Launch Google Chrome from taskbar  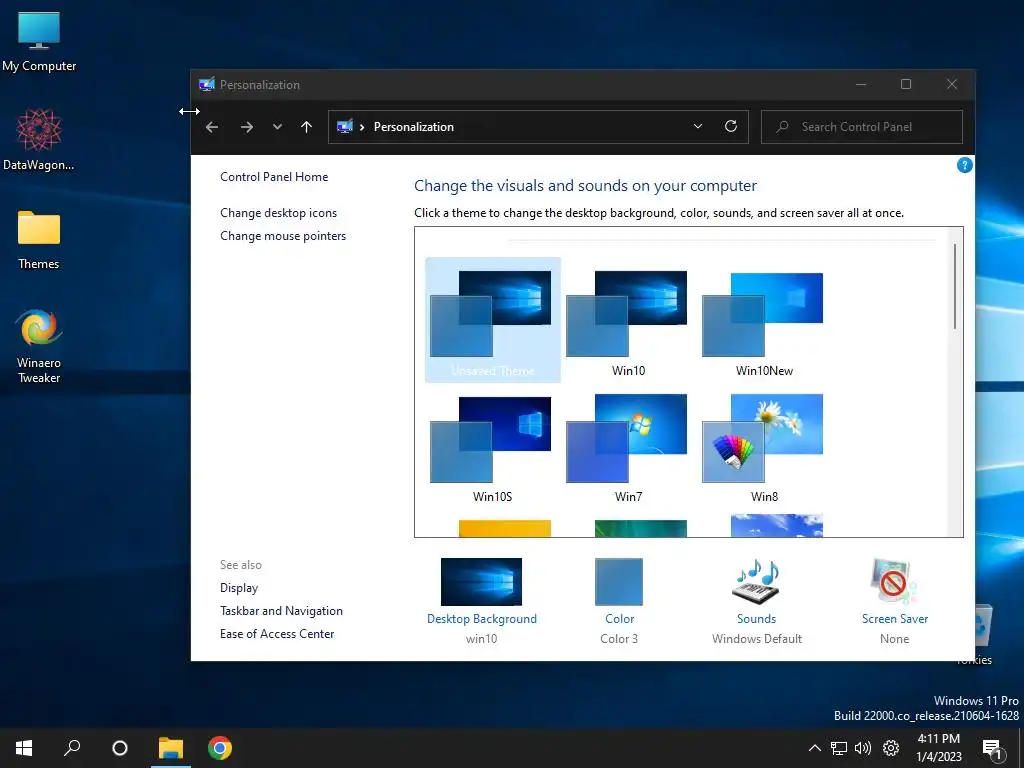pyautogui.click(x=219, y=748)
